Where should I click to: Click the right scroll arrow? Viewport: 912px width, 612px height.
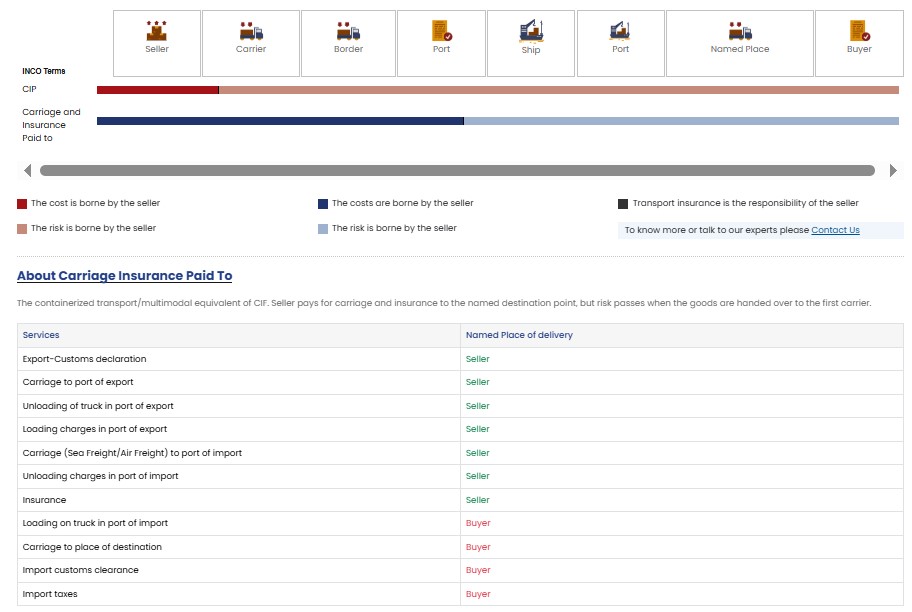pos(893,171)
